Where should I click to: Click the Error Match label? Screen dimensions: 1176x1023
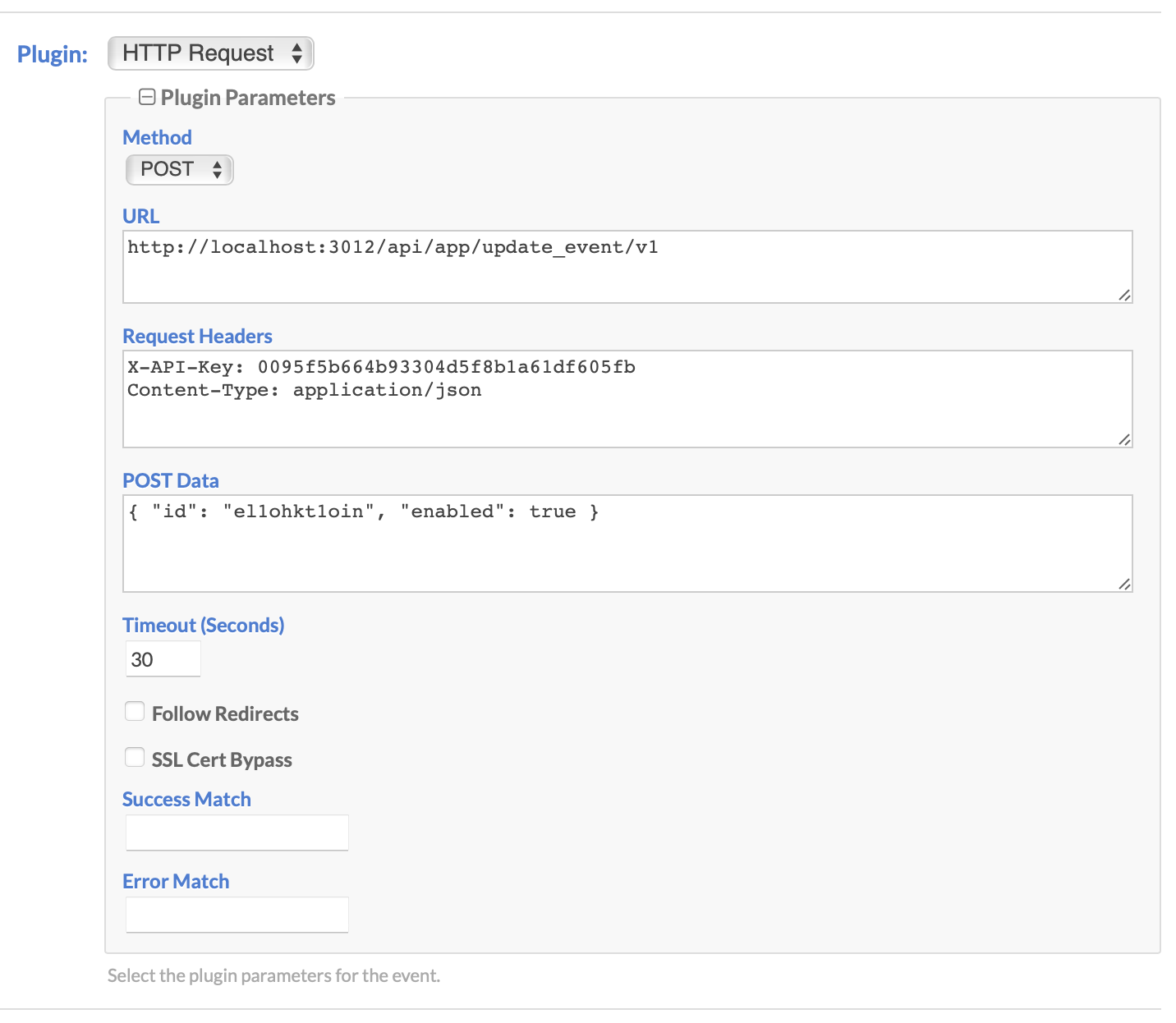click(x=176, y=881)
